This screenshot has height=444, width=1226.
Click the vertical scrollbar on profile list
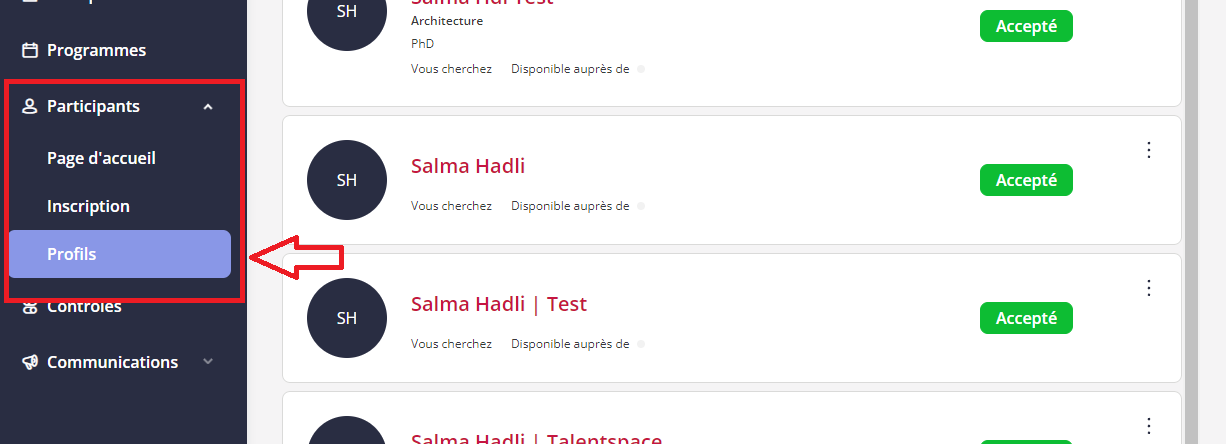click(1191, 222)
